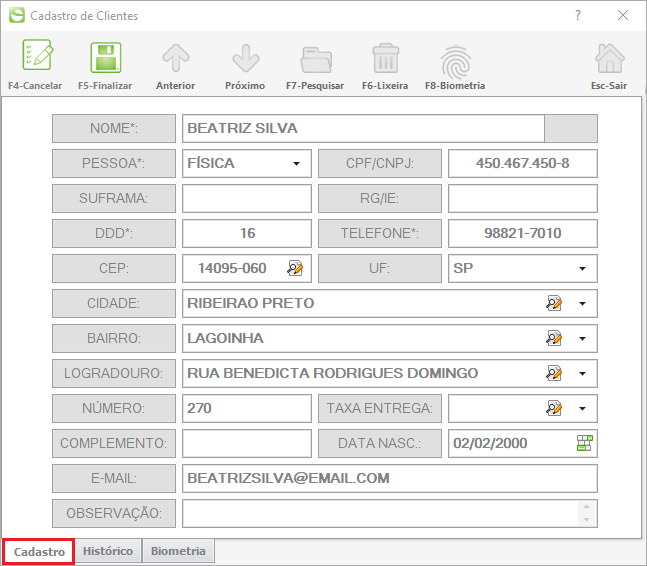Click the BAIRRO search-edit icon
Screen dimensions: 647x566
click(x=554, y=338)
